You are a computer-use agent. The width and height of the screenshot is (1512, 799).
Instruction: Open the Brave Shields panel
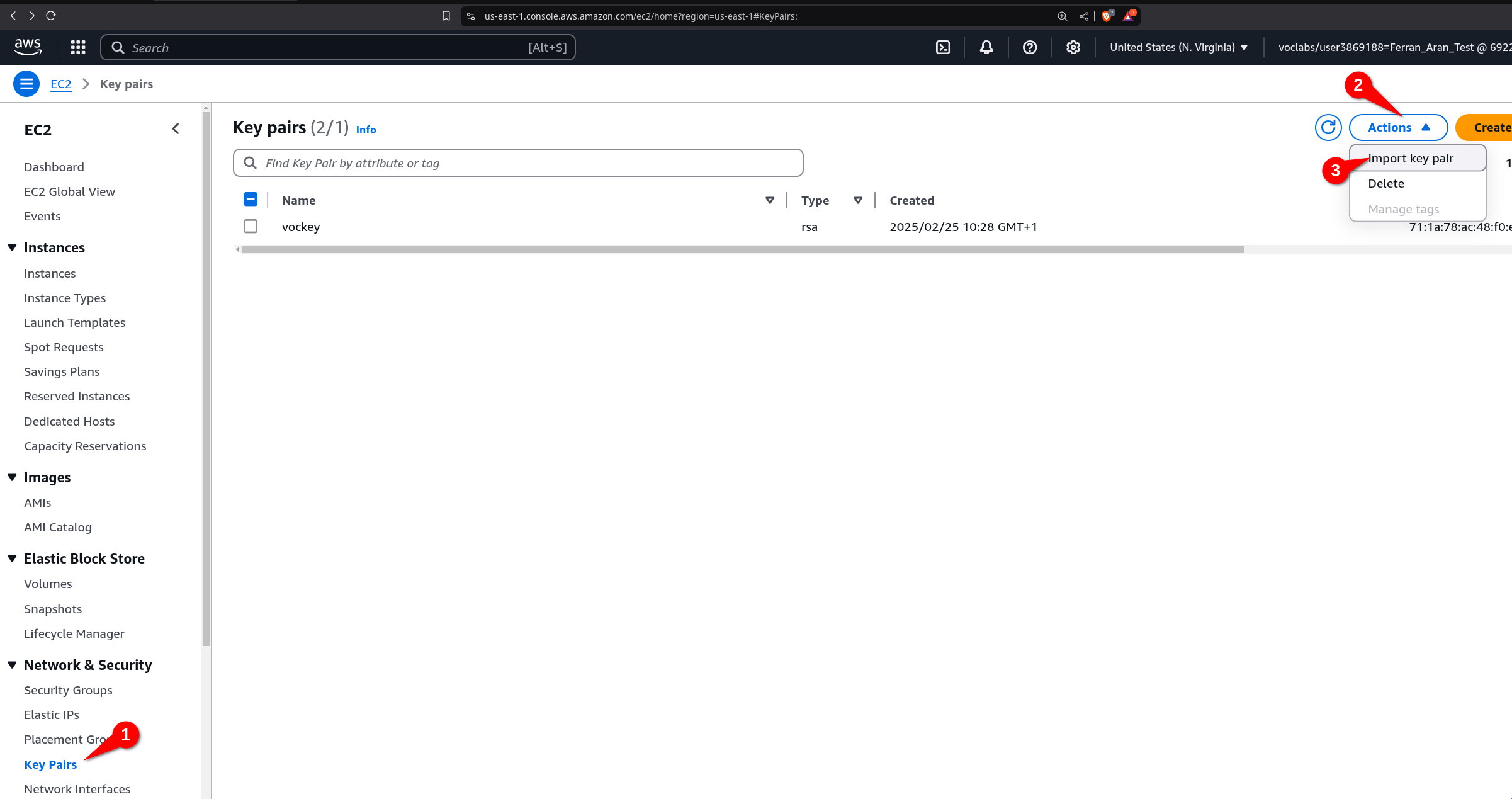pyautogui.click(x=1106, y=16)
